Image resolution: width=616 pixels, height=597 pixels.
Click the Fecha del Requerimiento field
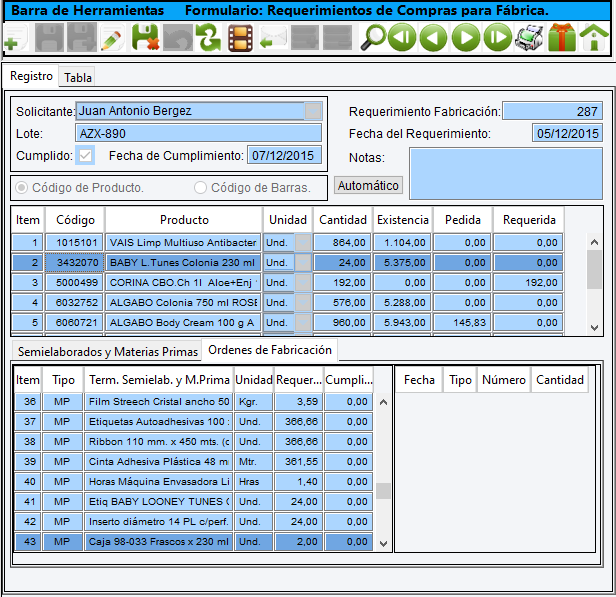(567, 134)
